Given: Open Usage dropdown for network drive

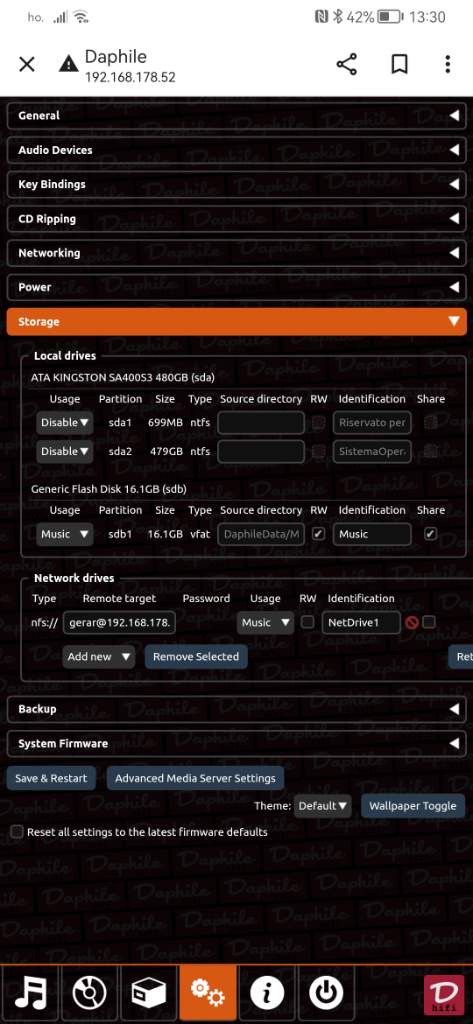Looking at the screenshot, I should (x=265, y=623).
